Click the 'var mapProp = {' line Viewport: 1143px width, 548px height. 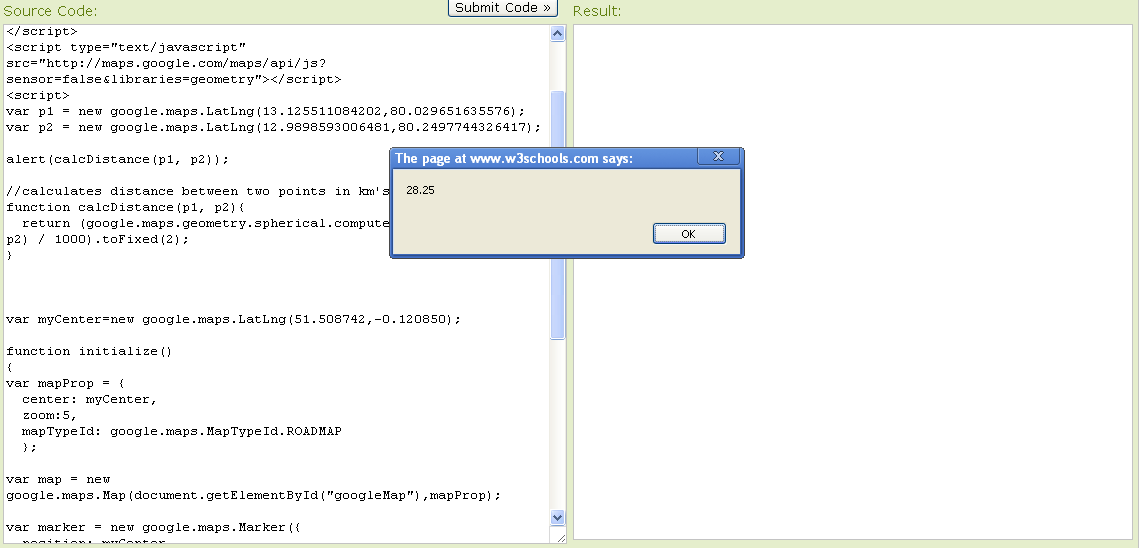tap(66, 383)
